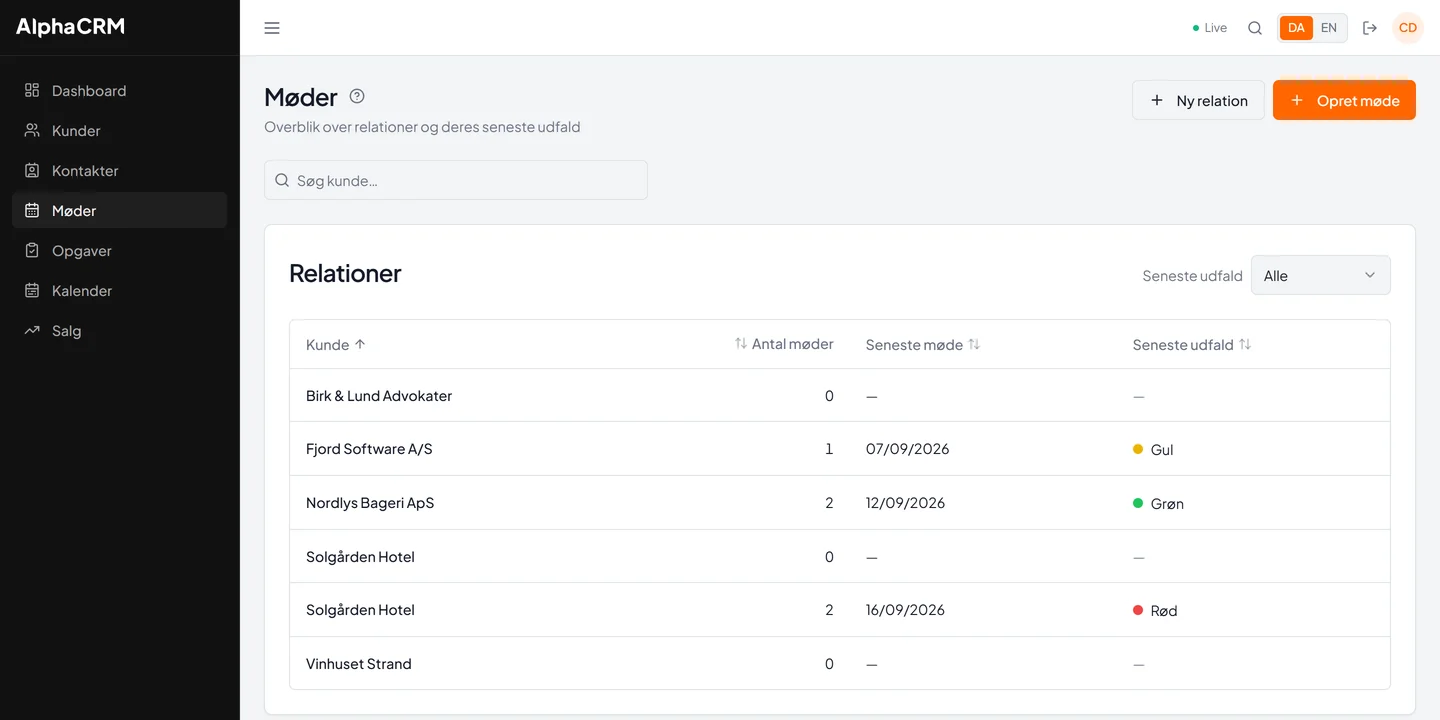The image size is (1440, 720).
Task: Click the AlphaCRM logo
Action: click(x=70, y=27)
